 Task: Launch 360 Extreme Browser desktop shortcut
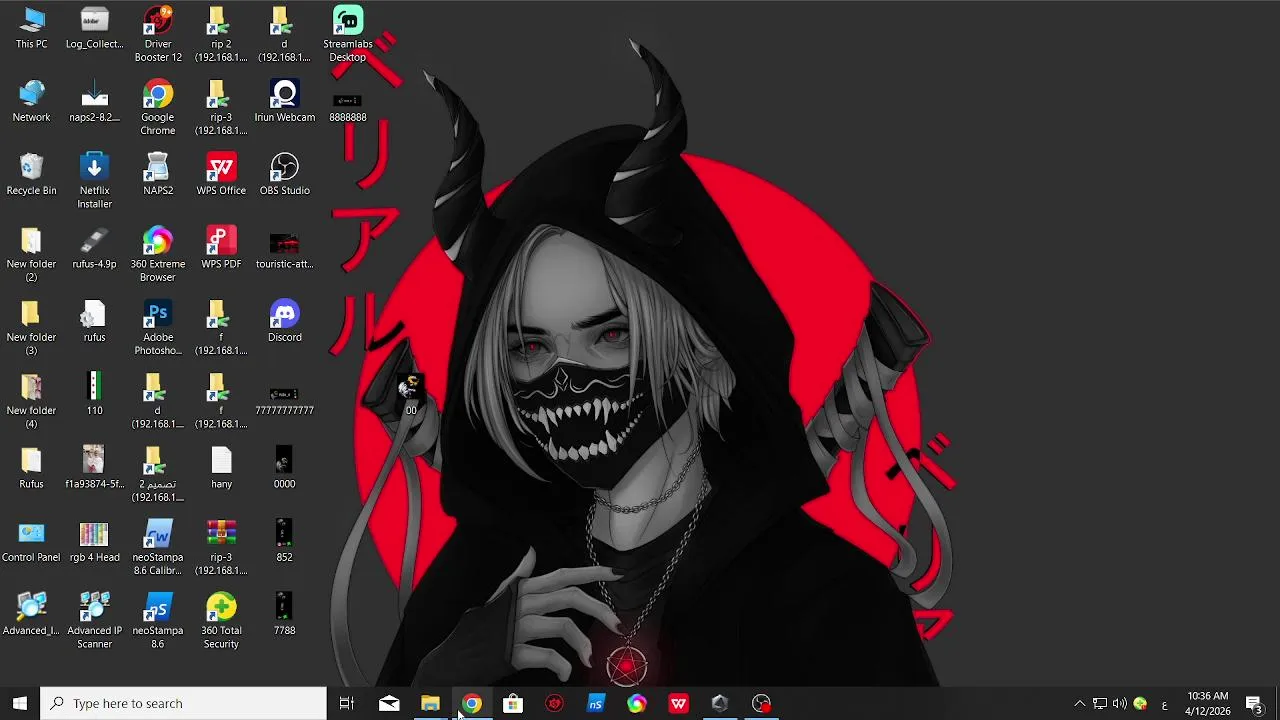(158, 254)
